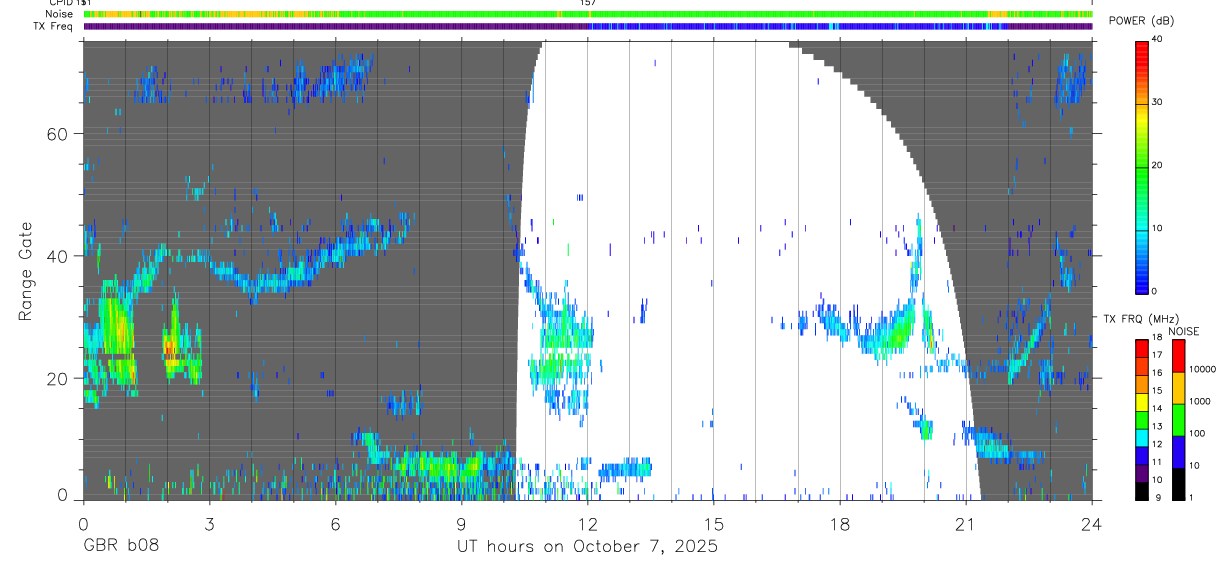Click the NOISE legend title
Screen dimensions: 1228x567
(1183, 331)
